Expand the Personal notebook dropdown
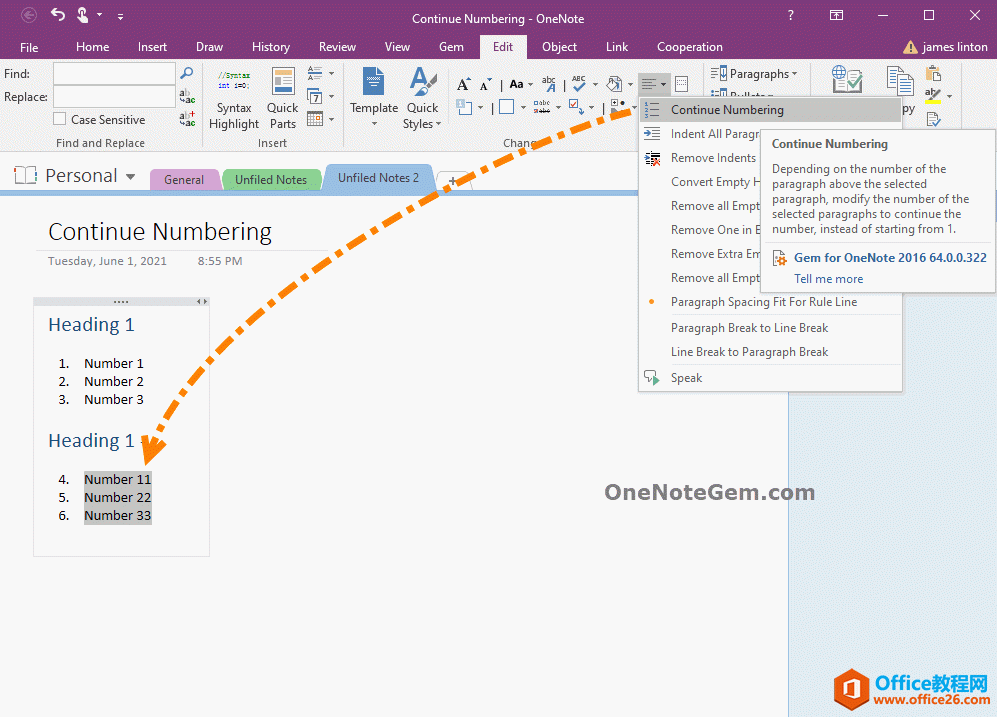This screenshot has height=717, width=997. (x=130, y=177)
